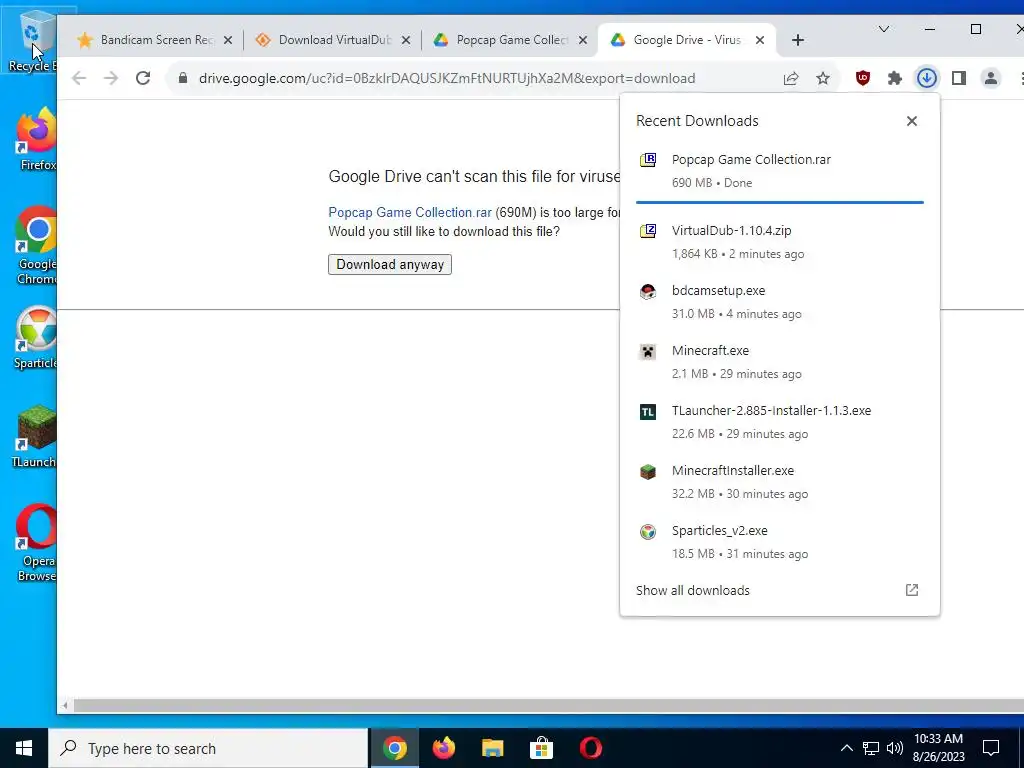
Task: Open Popcap Game Collection.rar from downloads list
Action: pyautogui.click(x=780, y=170)
